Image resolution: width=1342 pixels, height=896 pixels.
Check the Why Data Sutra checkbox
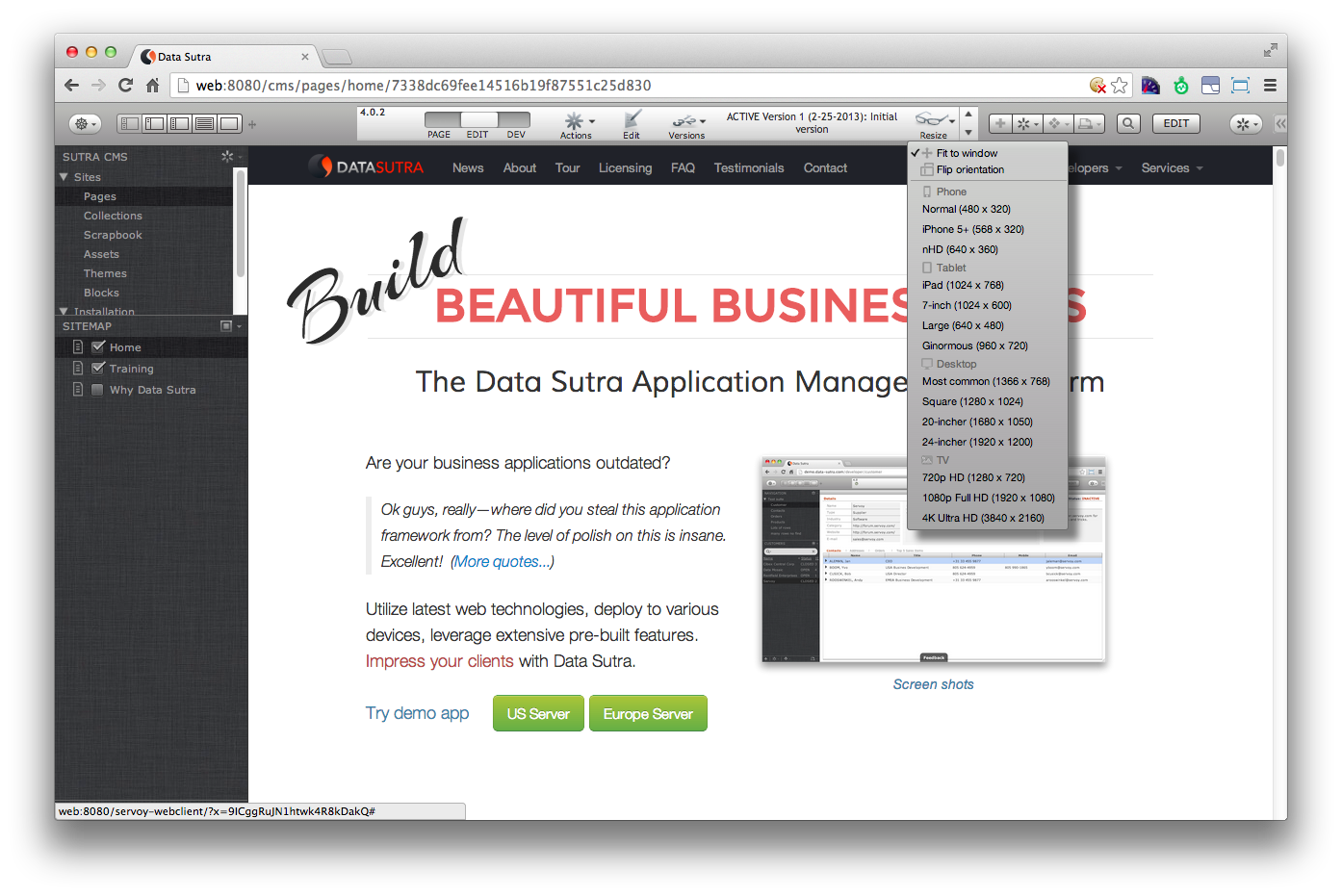tap(97, 390)
